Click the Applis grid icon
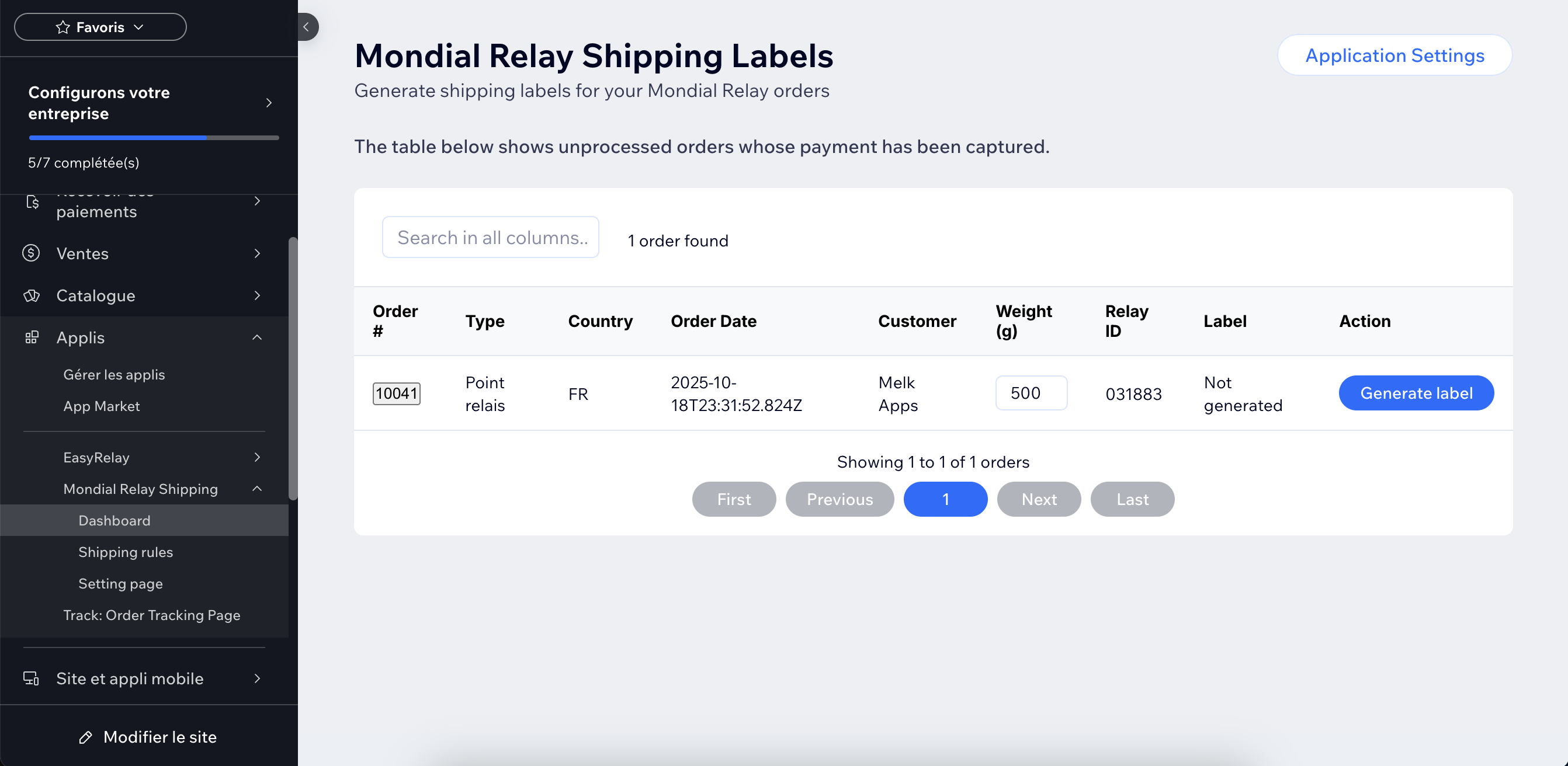 tap(31, 337)
